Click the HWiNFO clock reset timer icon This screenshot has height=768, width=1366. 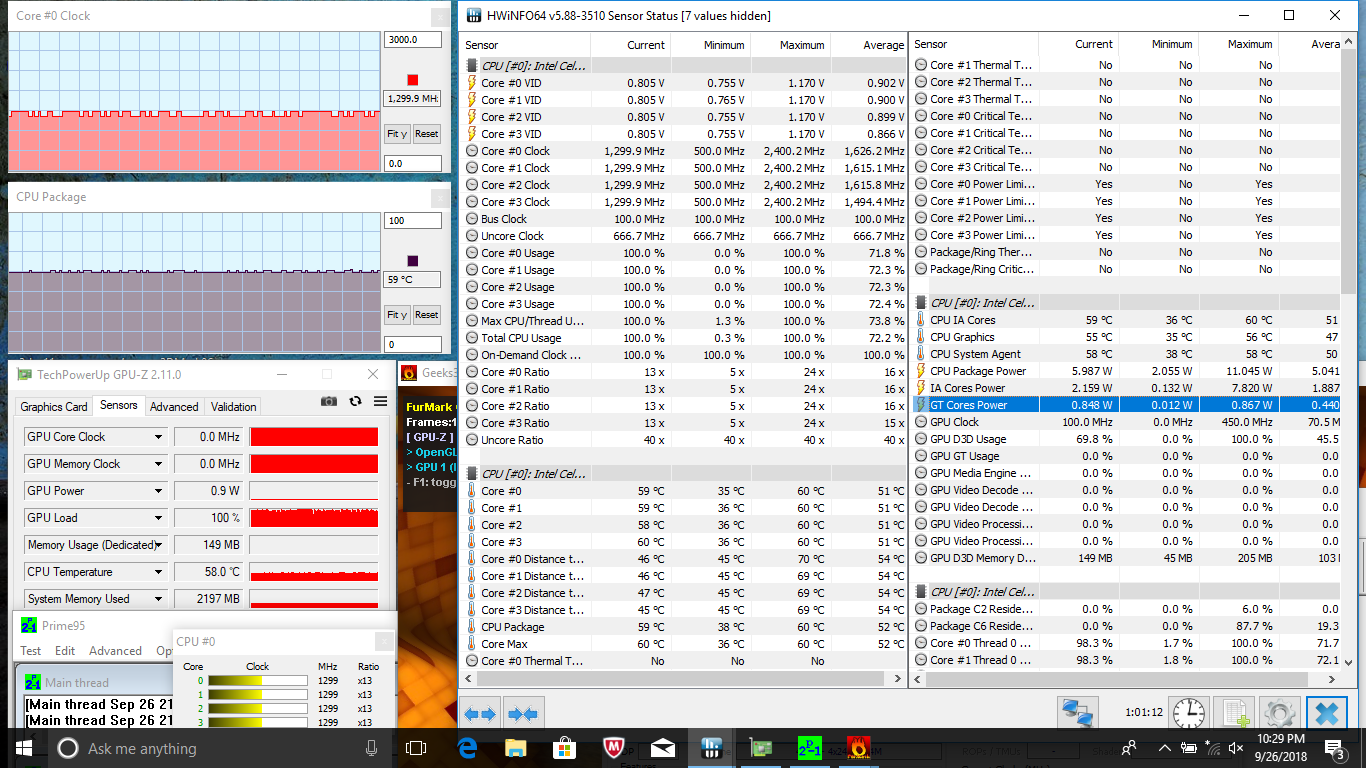[x=1189, y=713]
